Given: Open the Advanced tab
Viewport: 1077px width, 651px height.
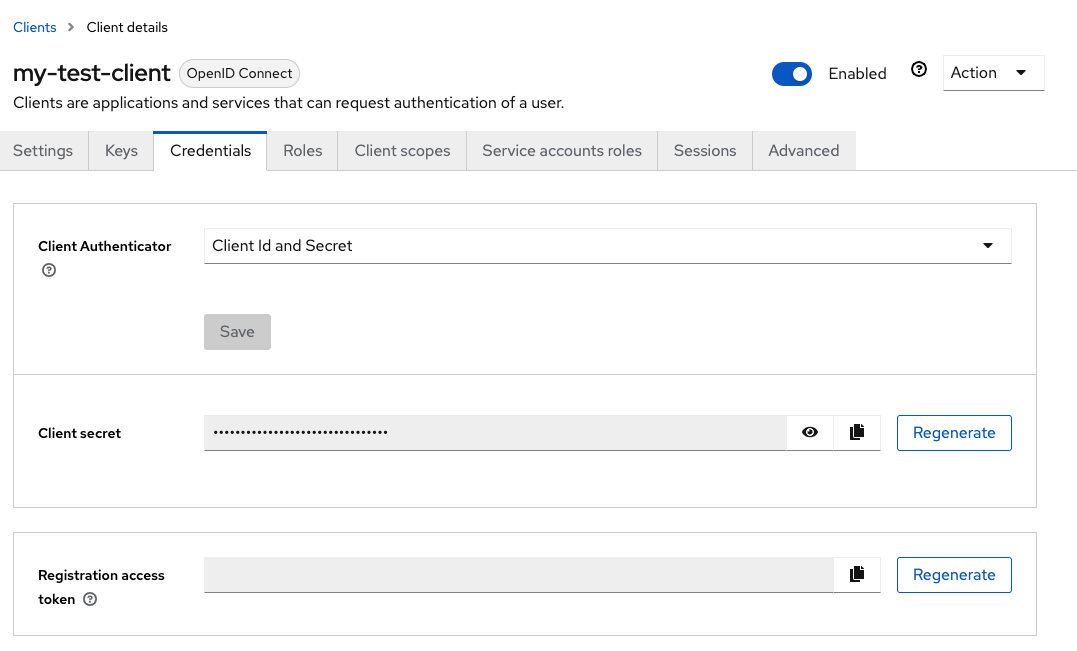Looking at the screenshot, I should click(x=804, y=150).
